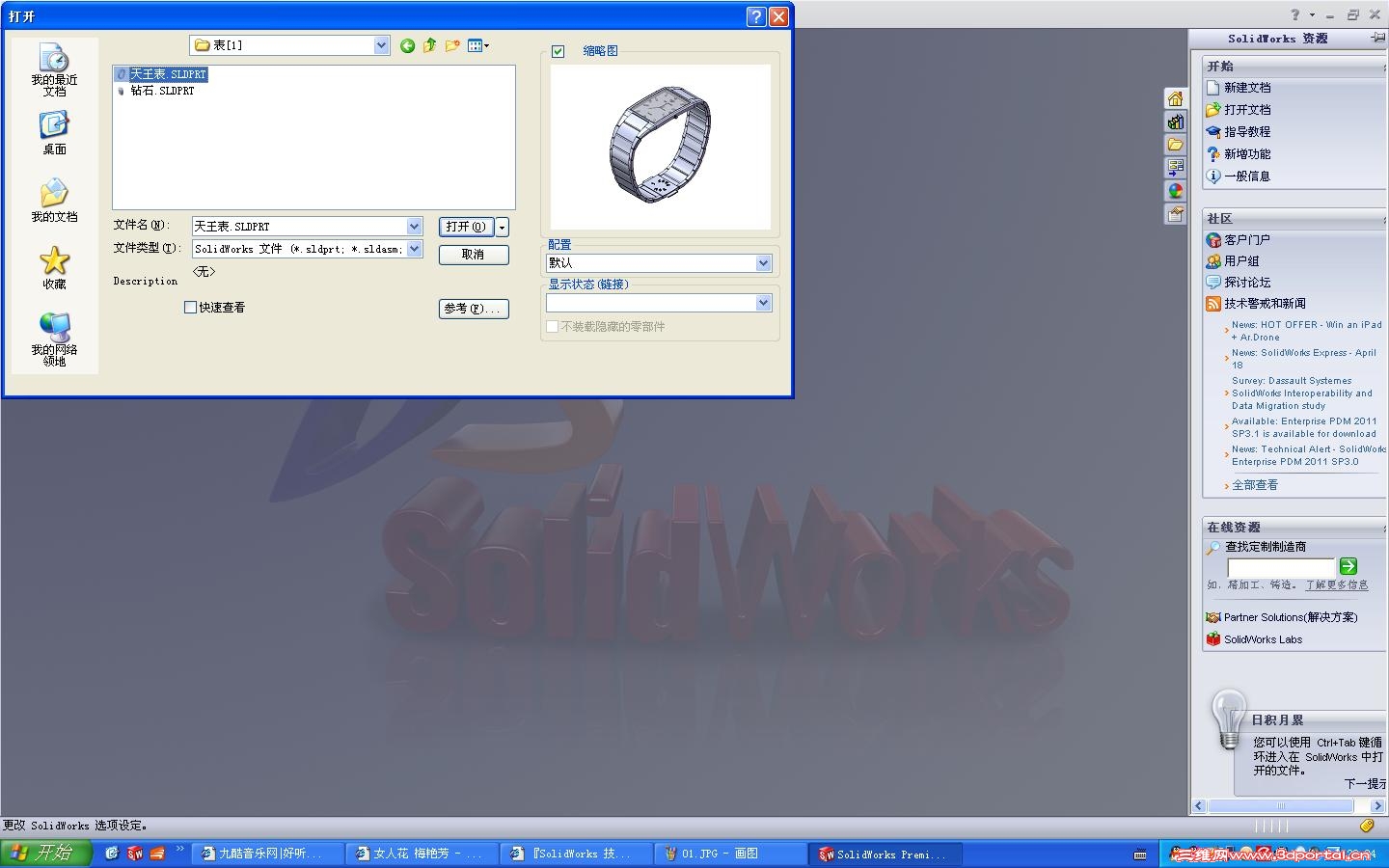Image resolution: width=1389 pixels, height=868 pixels.
Task: Click the 打开 open button
Action: click(x=466, y=227)
